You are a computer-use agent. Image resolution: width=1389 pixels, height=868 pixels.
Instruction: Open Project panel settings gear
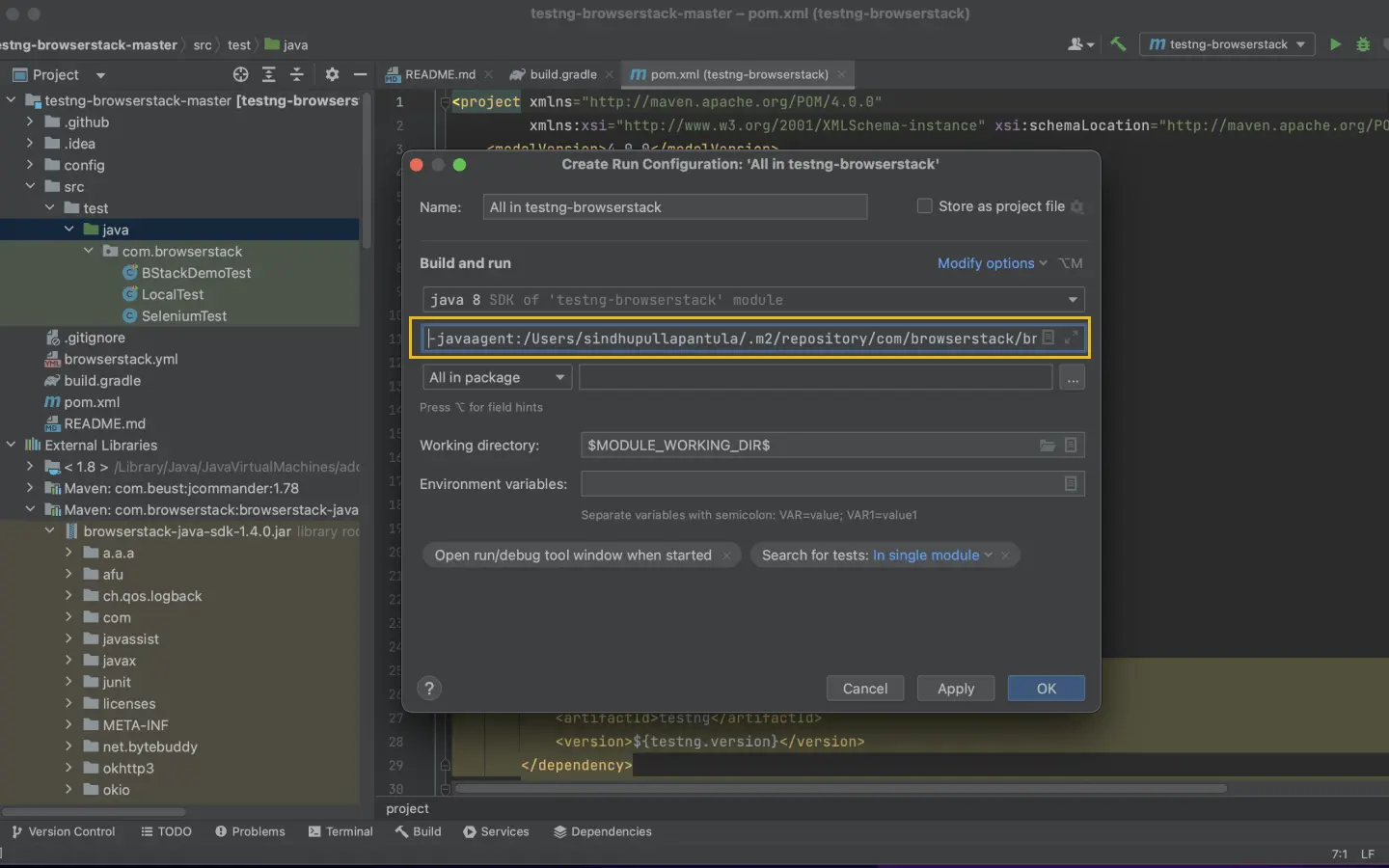pyautogui.click(x=332, y=74)
